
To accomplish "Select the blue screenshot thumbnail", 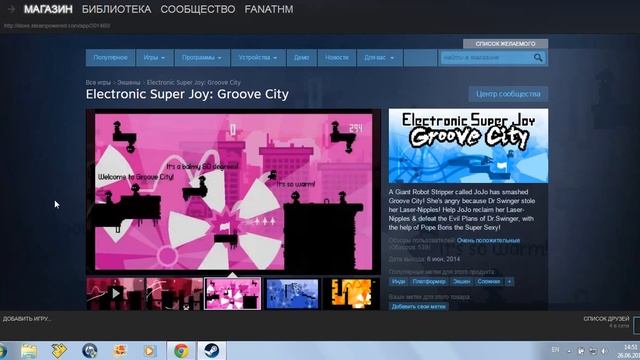I will tap(292, 293).
